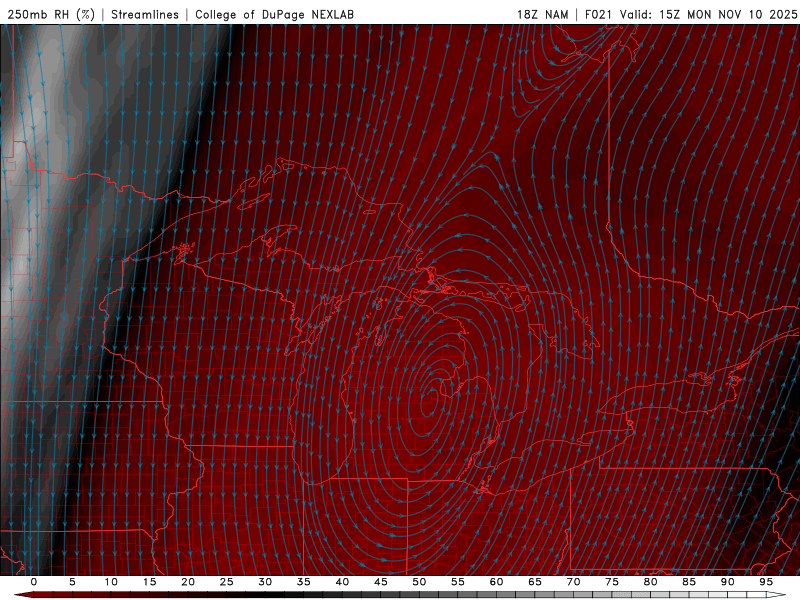
Task: Click the "F021" forecast hour label
Action: [x=598, y=14]
